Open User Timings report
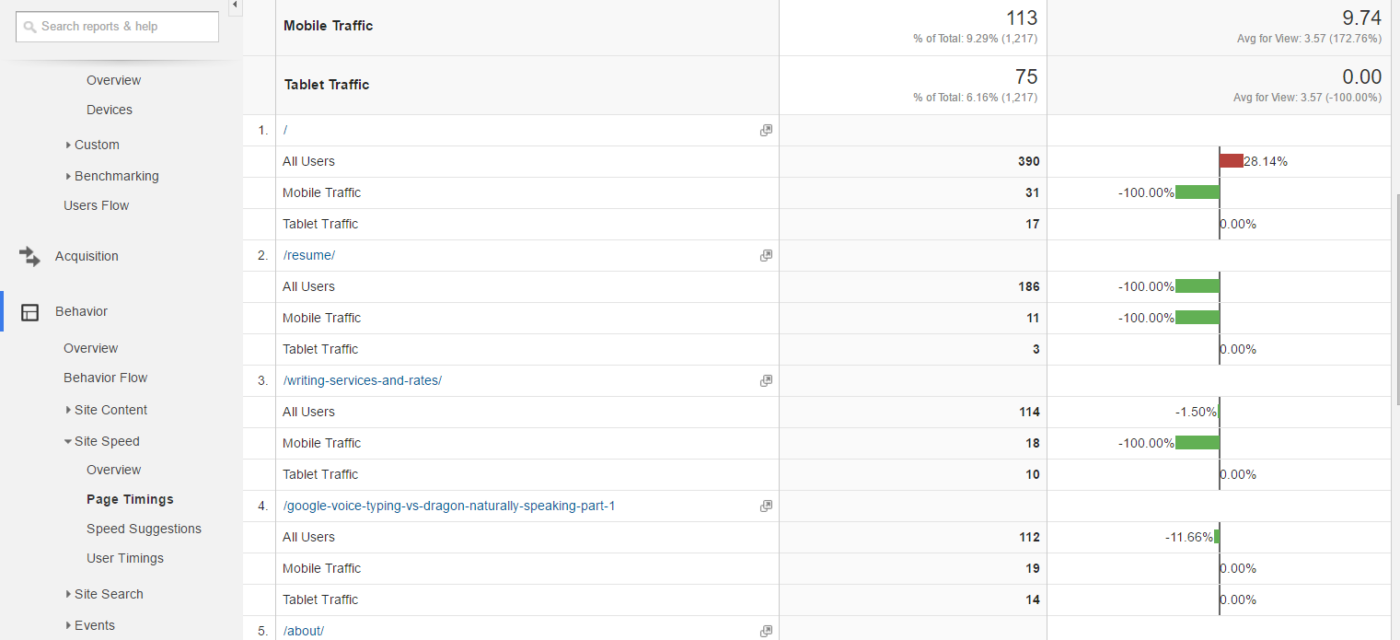 pos(125,558)
